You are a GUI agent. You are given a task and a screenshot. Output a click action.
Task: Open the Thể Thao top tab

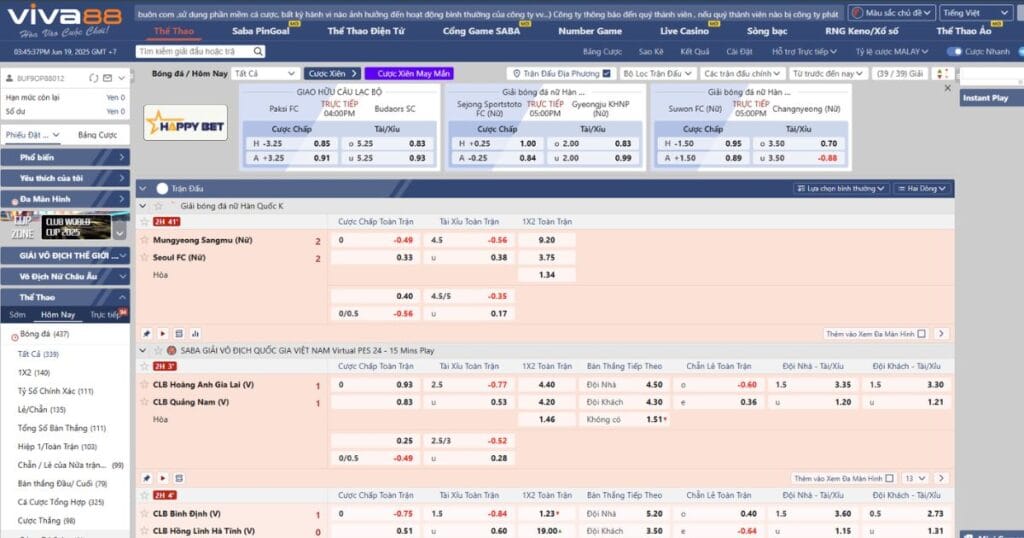pos(173,31)
